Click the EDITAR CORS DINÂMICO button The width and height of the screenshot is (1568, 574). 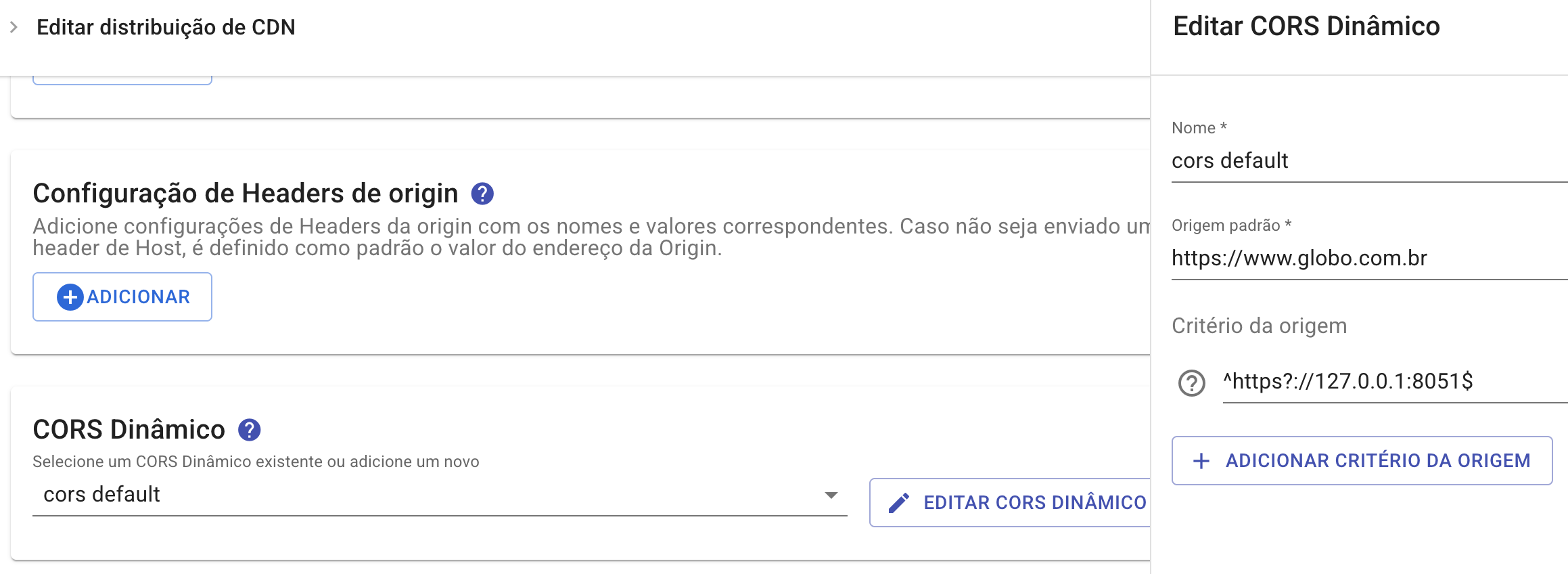pos(1010,503)
